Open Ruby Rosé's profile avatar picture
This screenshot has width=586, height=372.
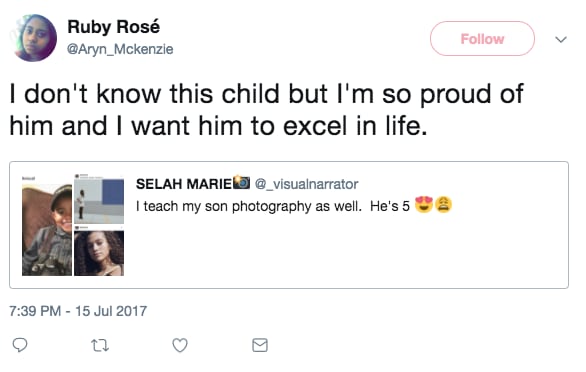tap(34, 37)
